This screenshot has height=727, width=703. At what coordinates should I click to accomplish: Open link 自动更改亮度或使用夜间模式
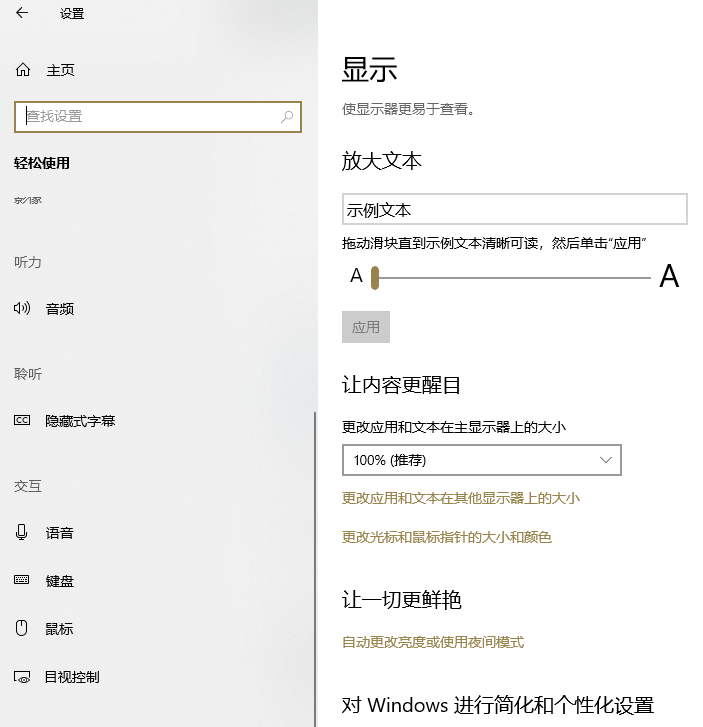(433, 642)
